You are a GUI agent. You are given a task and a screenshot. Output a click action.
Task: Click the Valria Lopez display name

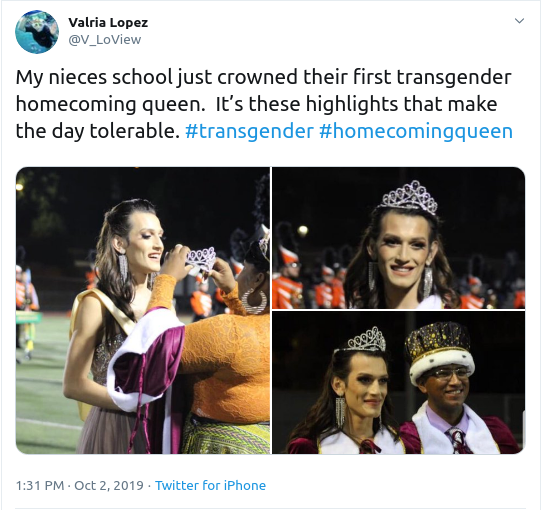click(x=108, y=23)
